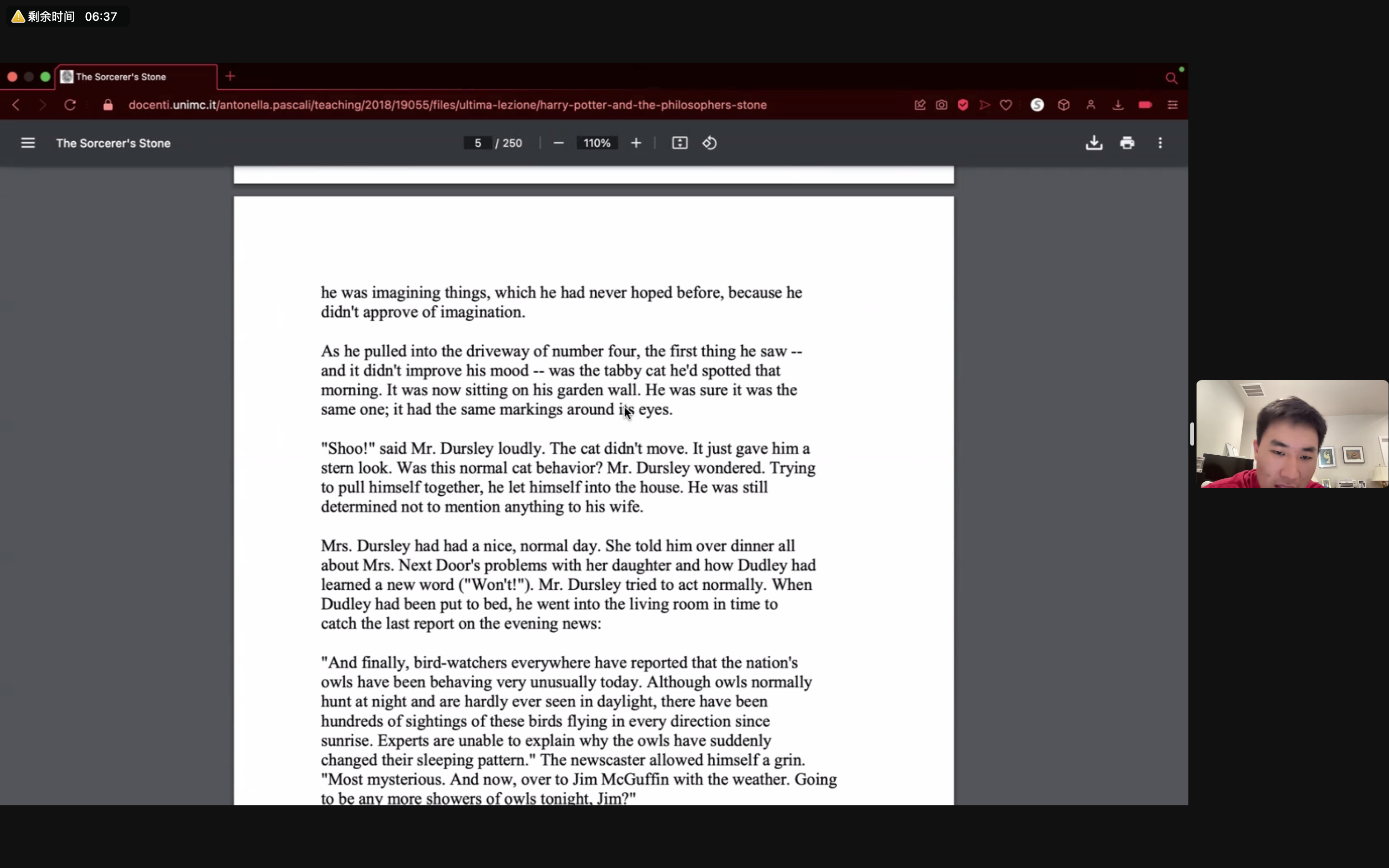Image resolution: width=1389 pixels, height=868 pixels.
Task: Zoom in with the plus button
Action: tap(636, 143)
